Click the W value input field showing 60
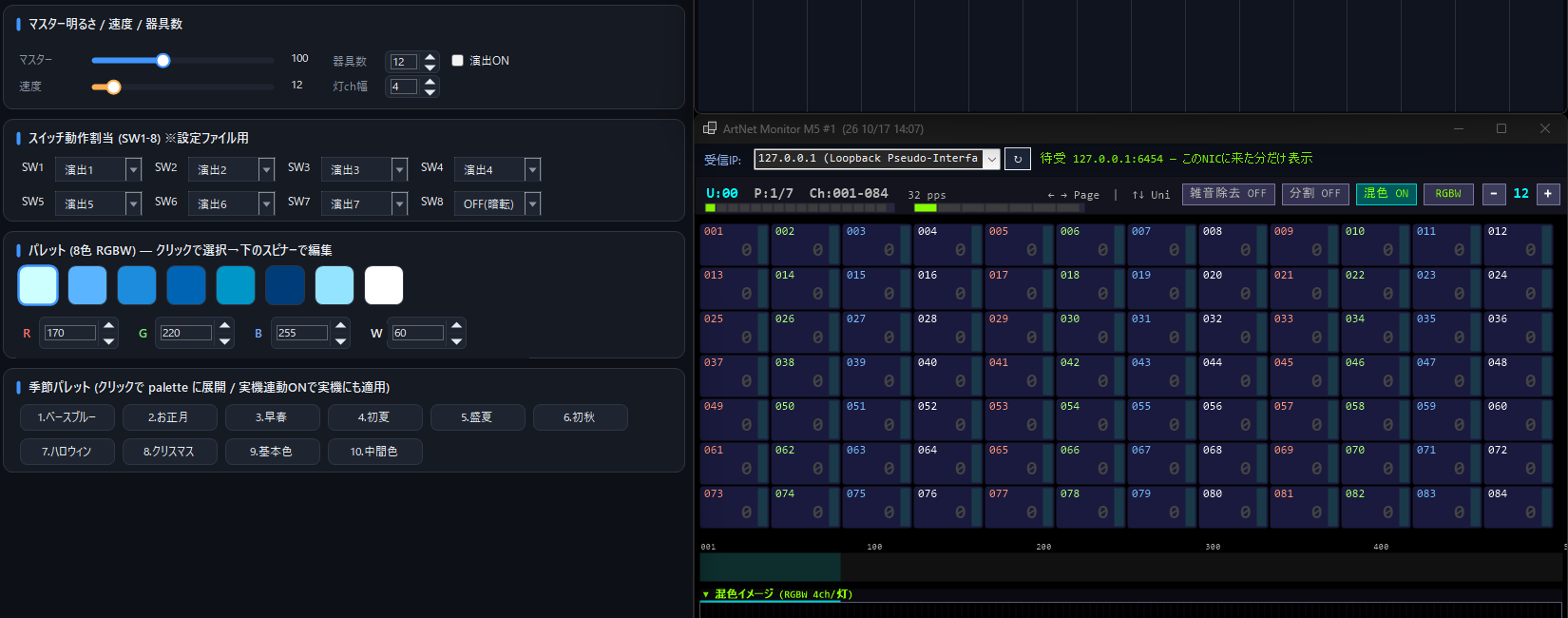Image resolution: width=1568 pixels, height=618 pixels. pos(417,333)
